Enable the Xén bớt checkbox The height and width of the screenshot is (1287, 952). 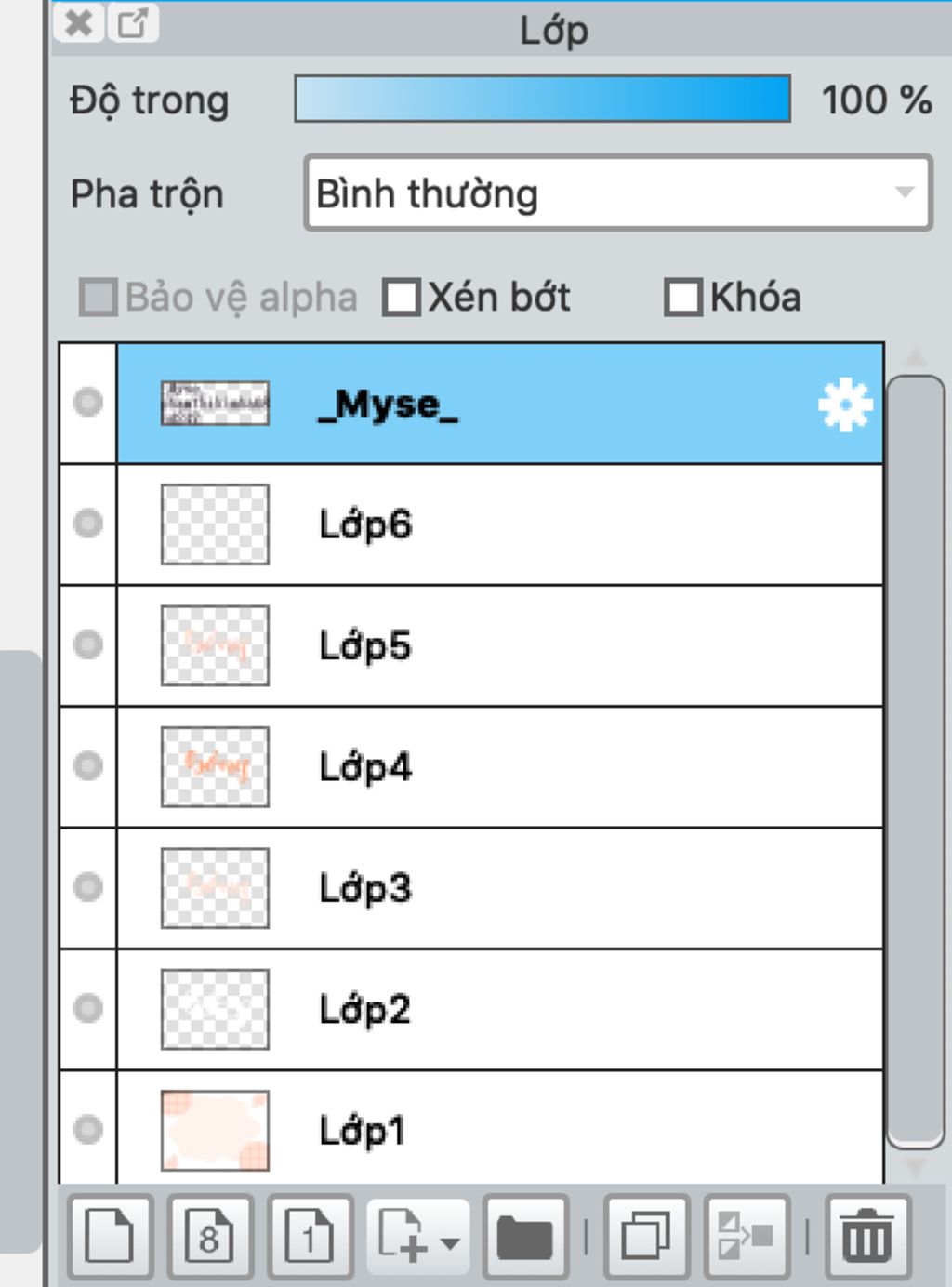point(402,298)
